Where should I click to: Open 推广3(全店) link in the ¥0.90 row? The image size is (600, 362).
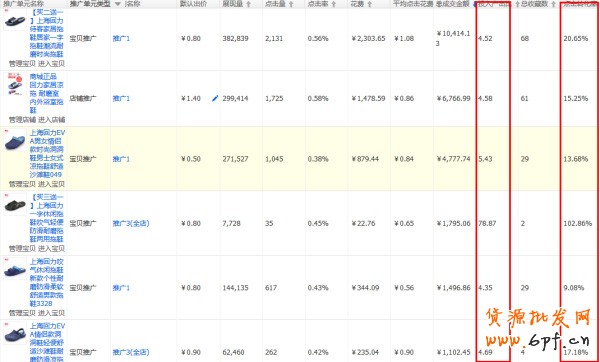pyautogui.click(x=131, y=352)
